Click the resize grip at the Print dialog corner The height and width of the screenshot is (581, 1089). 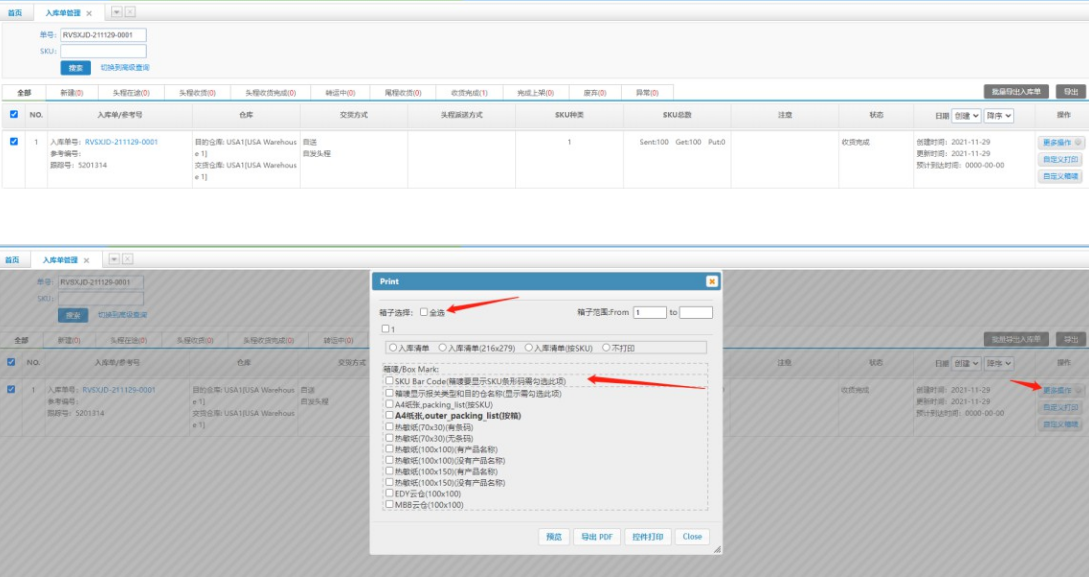[716, 549]
